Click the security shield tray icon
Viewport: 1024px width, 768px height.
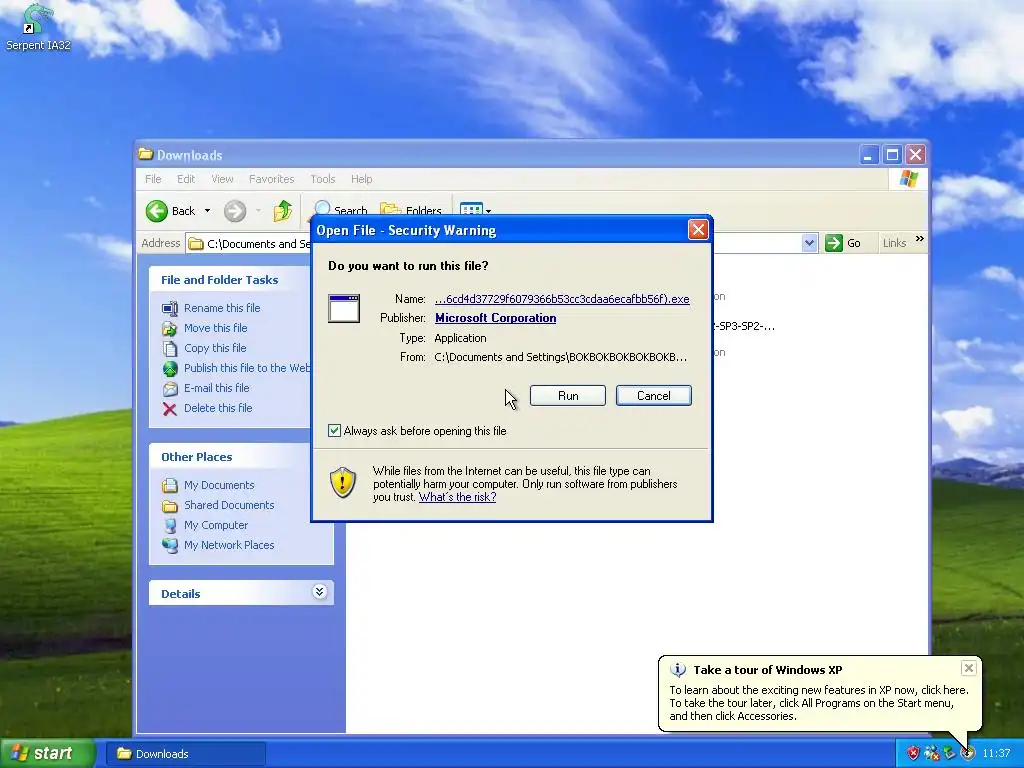(x=913, y=754)
